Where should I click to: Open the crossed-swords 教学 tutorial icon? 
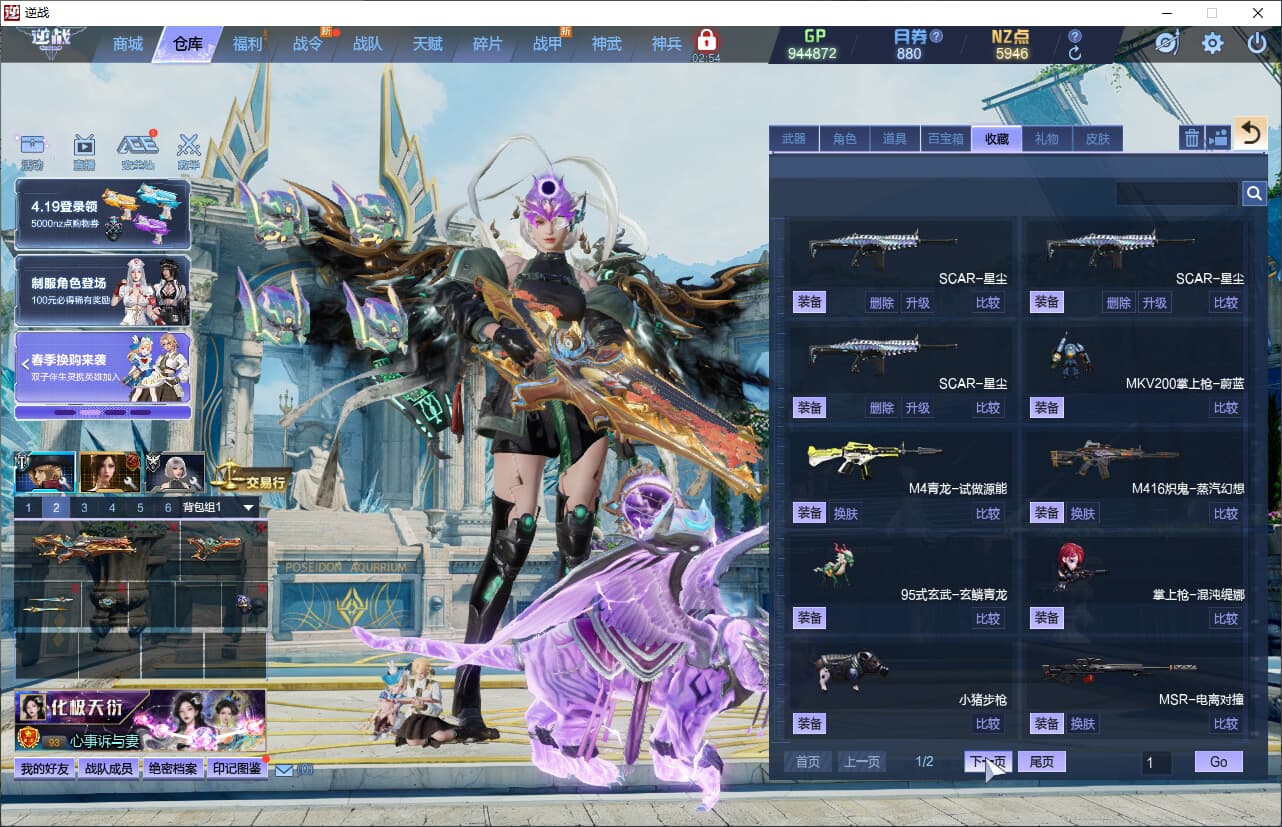click(x=189, y=151)
